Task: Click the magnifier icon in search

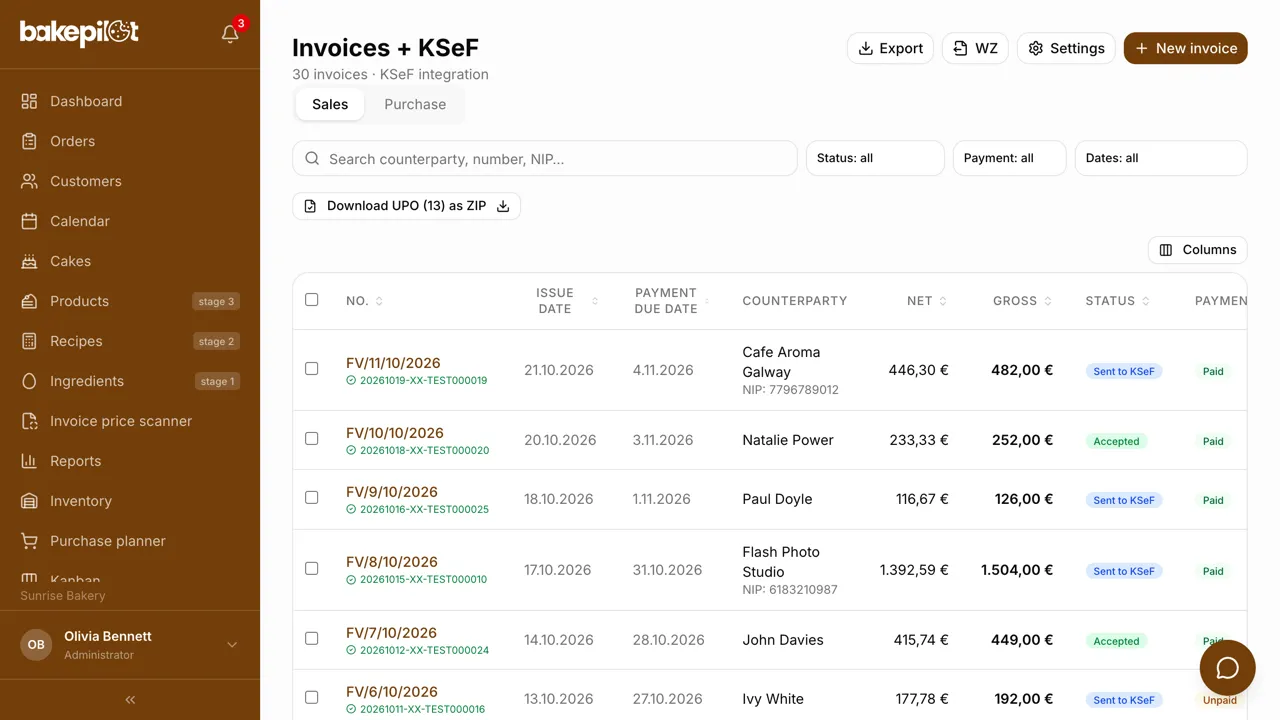Action: coord(313,159)
